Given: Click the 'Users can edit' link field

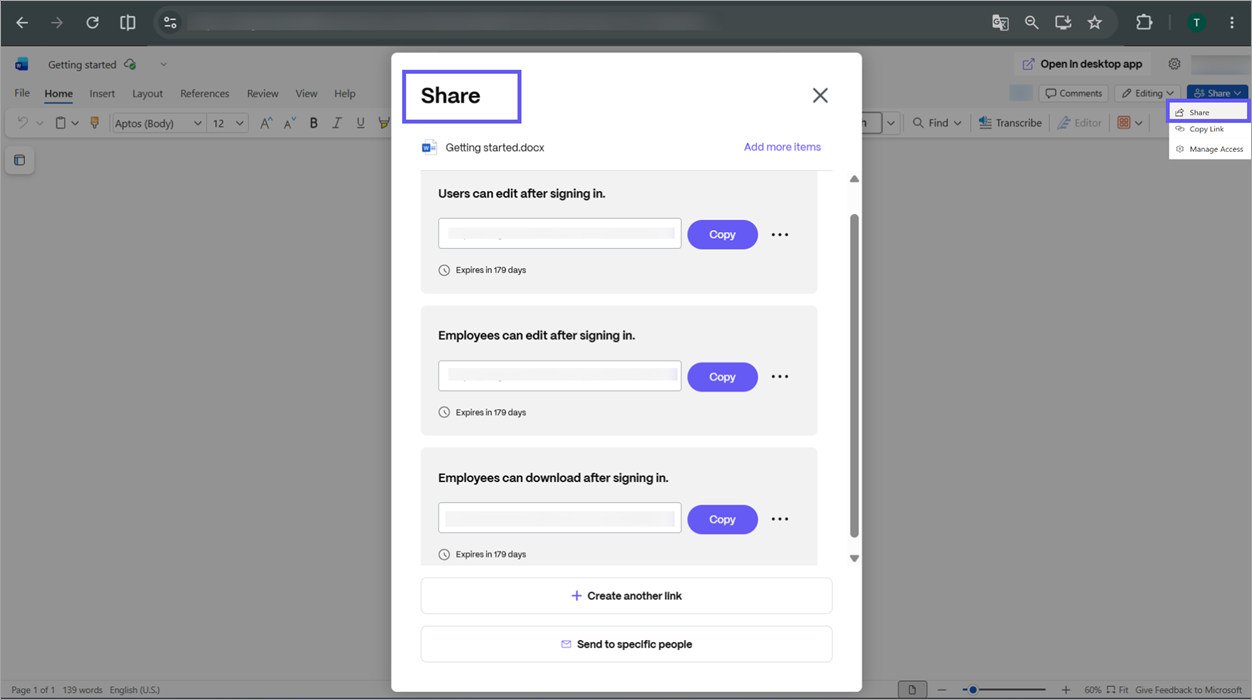Looking at the screenshot, I should pos(560,233).
